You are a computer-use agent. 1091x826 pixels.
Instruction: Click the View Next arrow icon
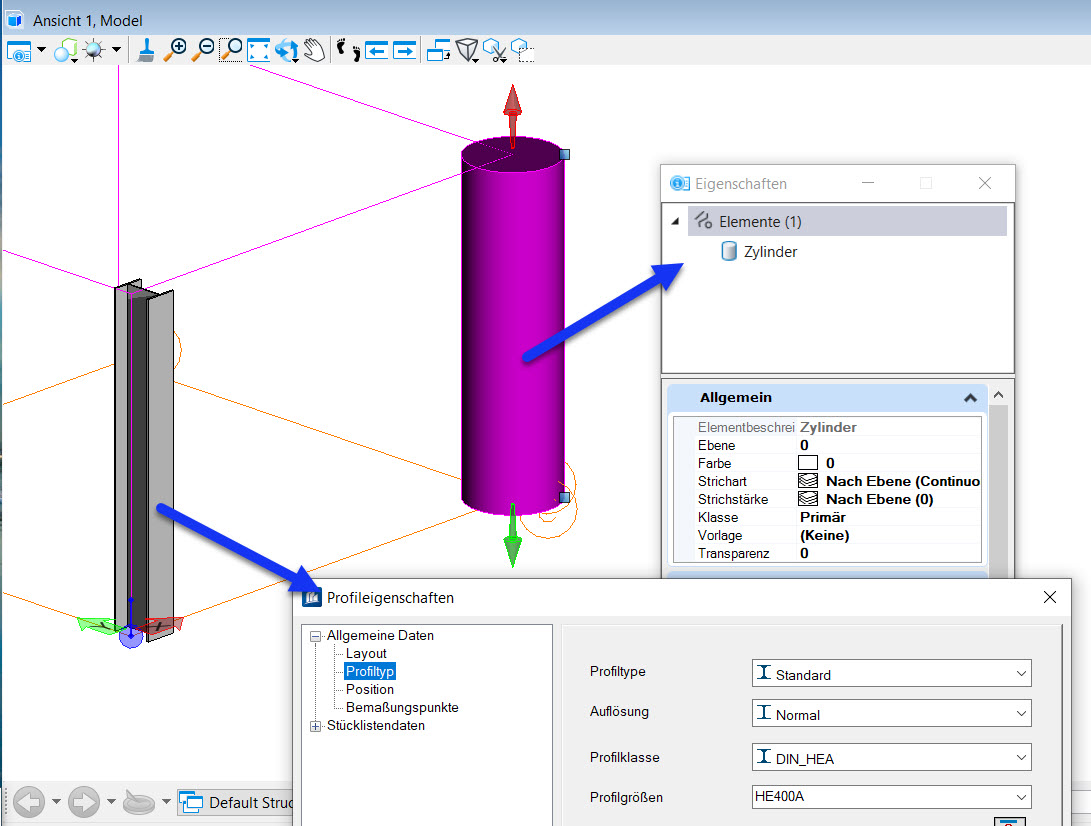(404, 49)
